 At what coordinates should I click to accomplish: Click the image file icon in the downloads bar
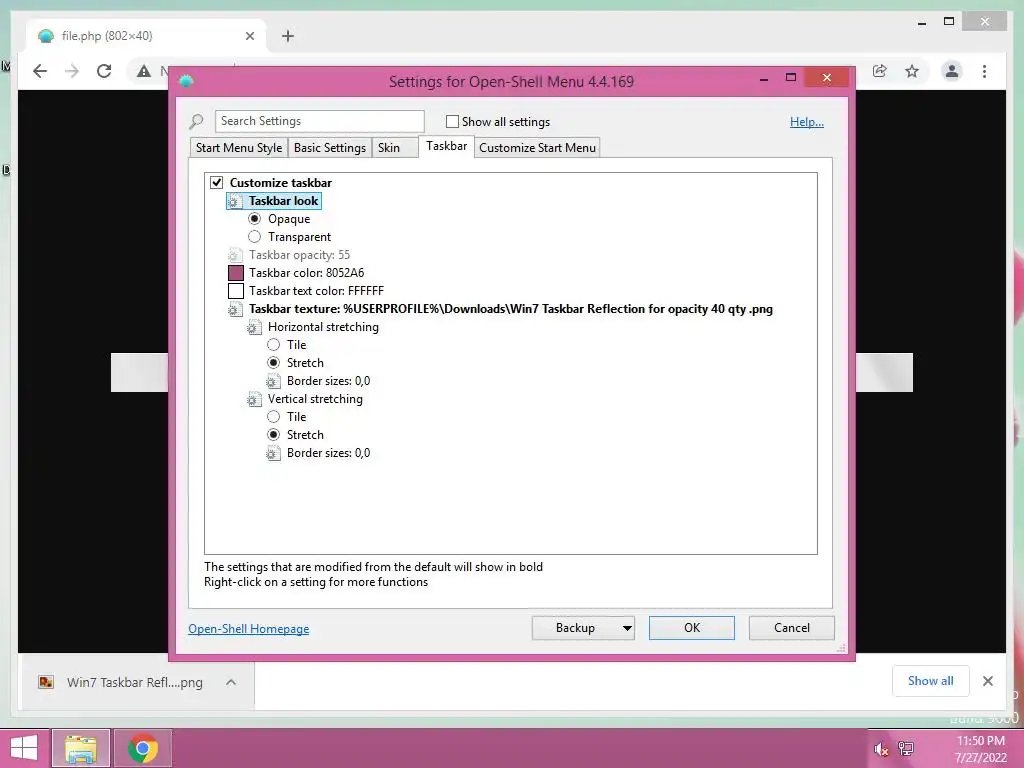(x=46, y=682)
